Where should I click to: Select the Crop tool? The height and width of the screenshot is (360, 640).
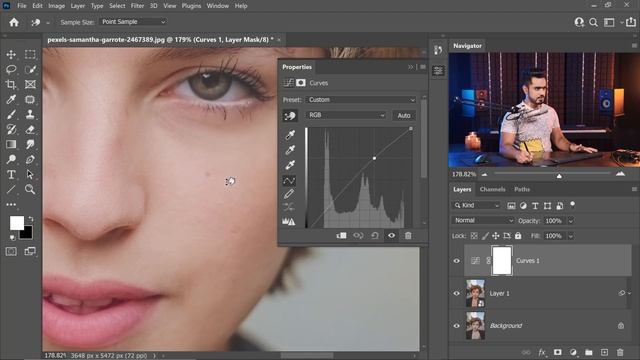tap(11, 84)
